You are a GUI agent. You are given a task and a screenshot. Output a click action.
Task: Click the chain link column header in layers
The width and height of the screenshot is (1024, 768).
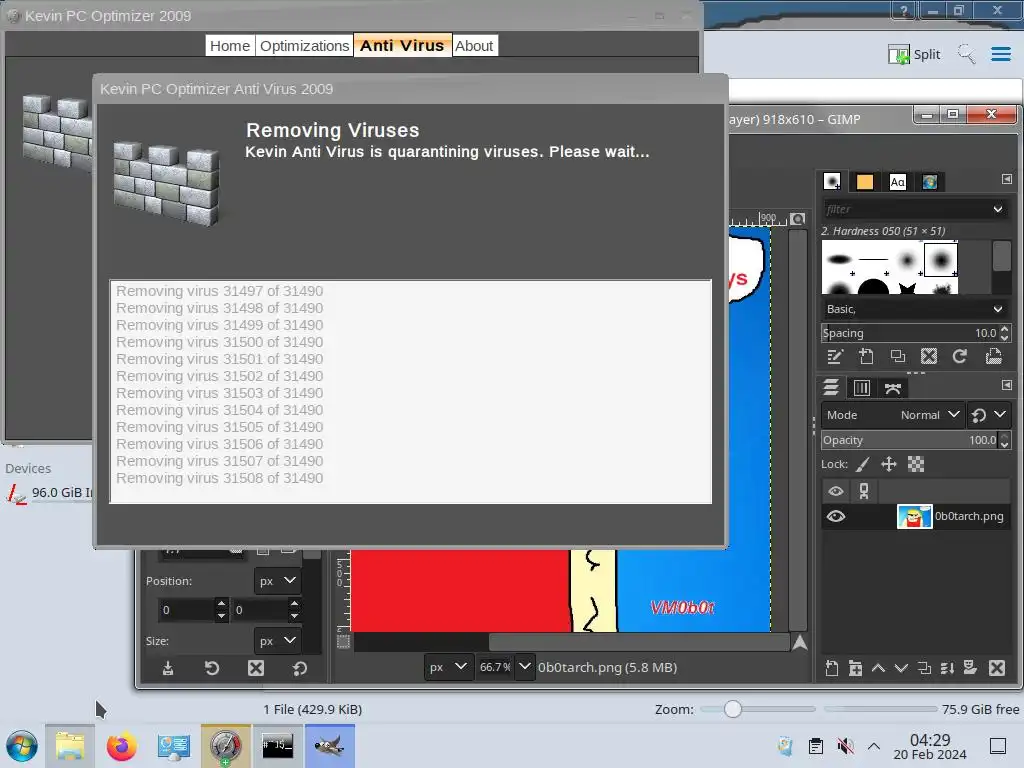pos(864,491)
